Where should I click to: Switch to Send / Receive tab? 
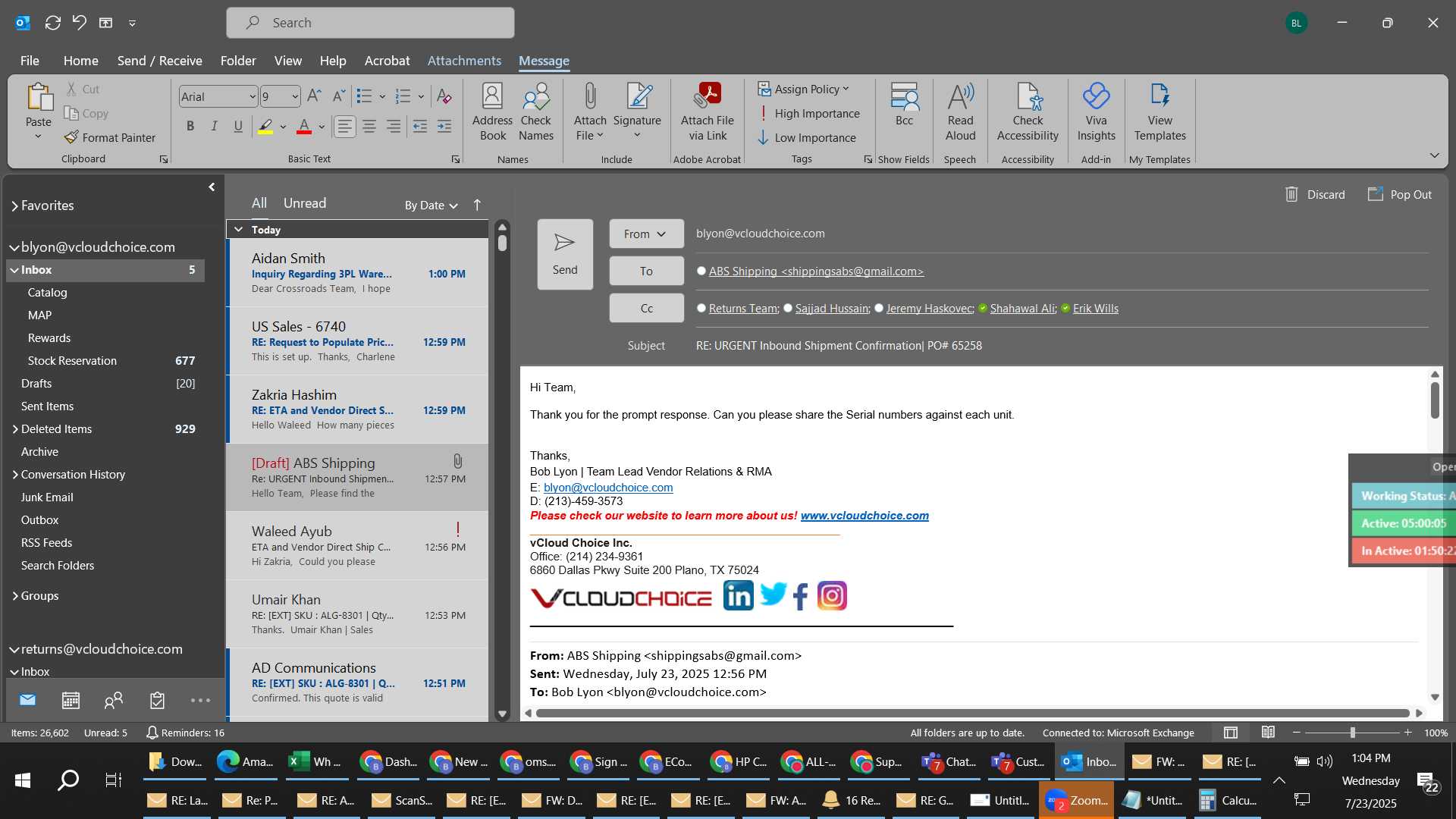[159, 61]
